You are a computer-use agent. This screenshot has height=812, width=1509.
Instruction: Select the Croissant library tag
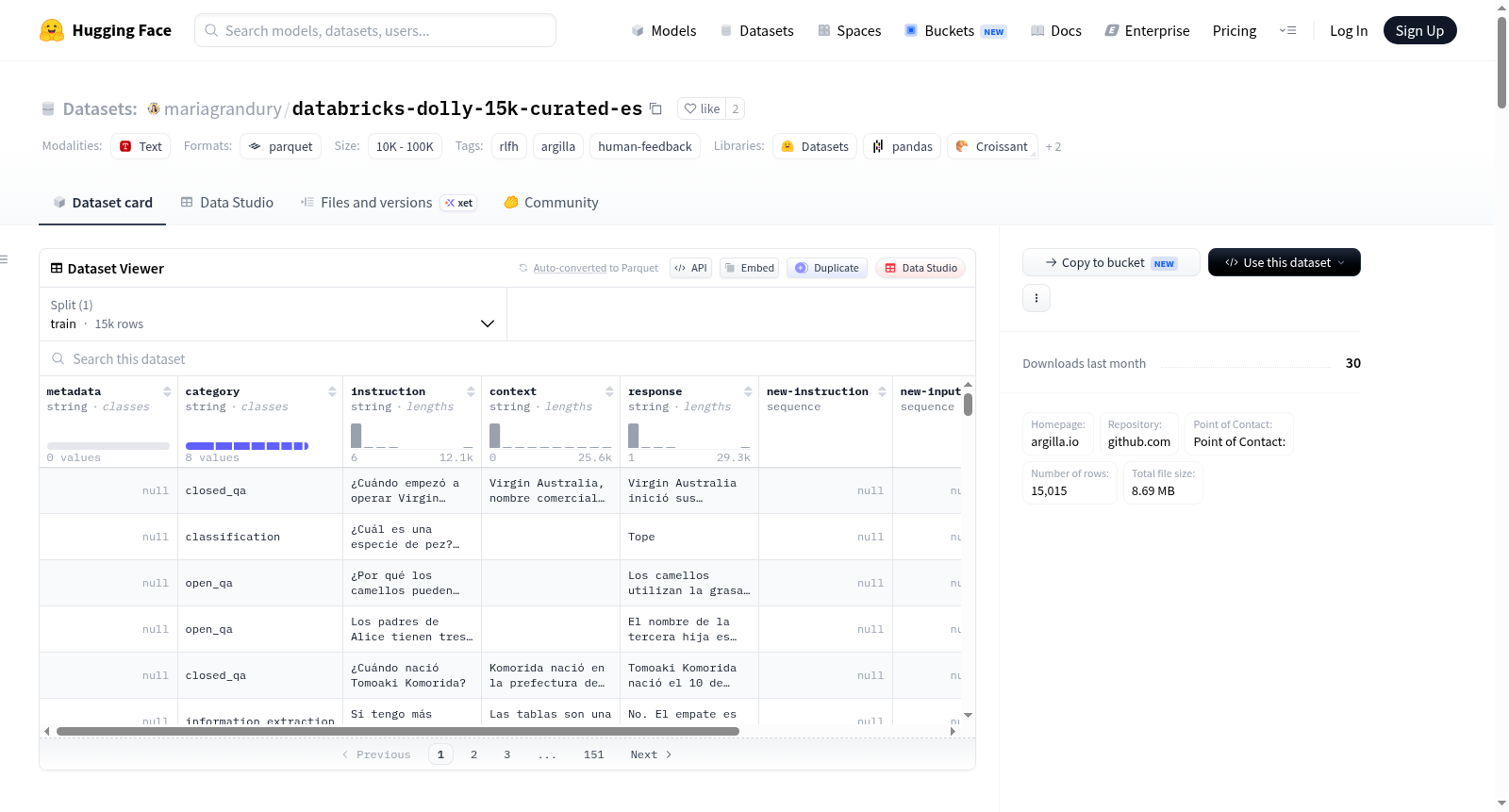tap(992, 146)
